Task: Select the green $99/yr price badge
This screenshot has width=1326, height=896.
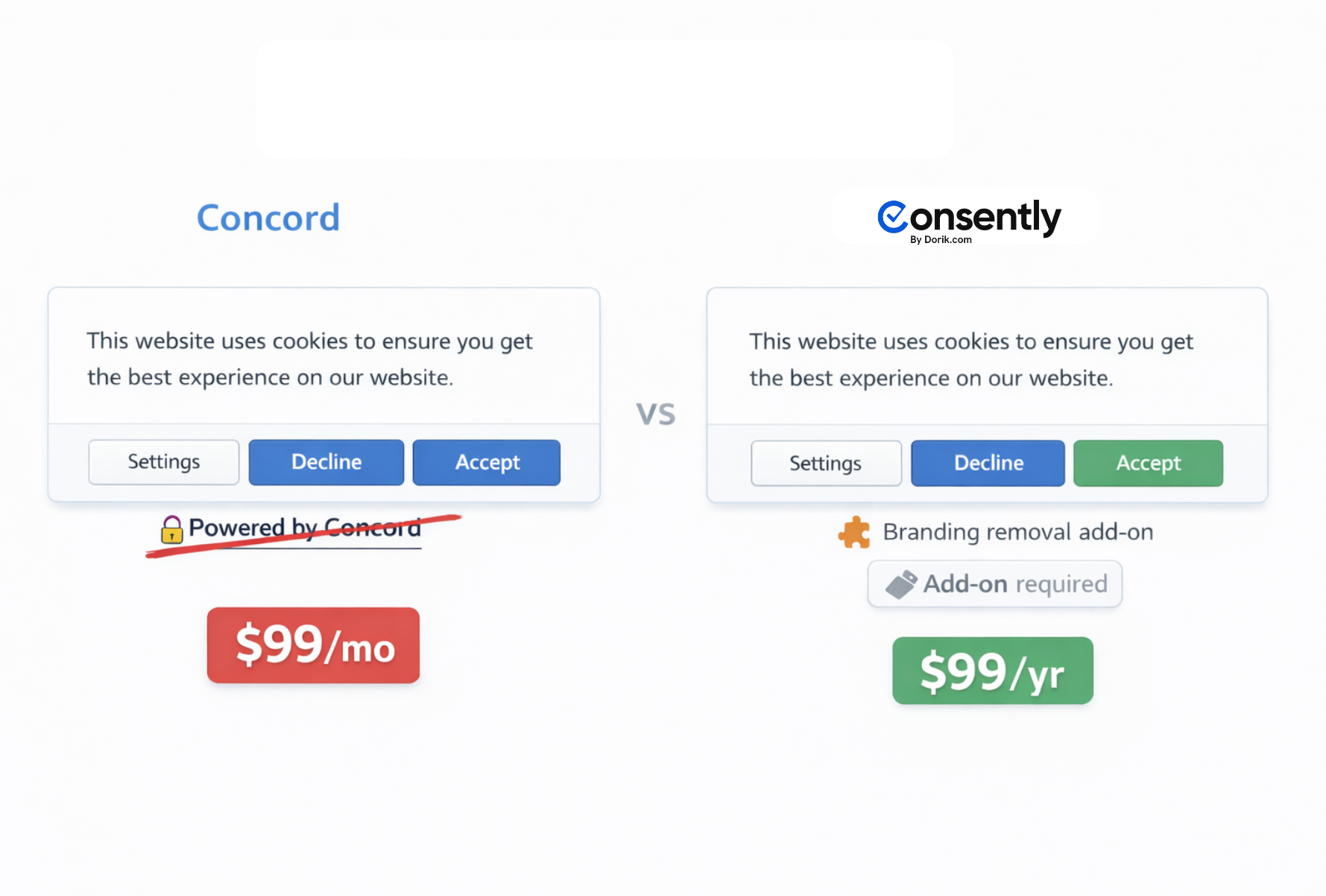Action: point(993,671)
